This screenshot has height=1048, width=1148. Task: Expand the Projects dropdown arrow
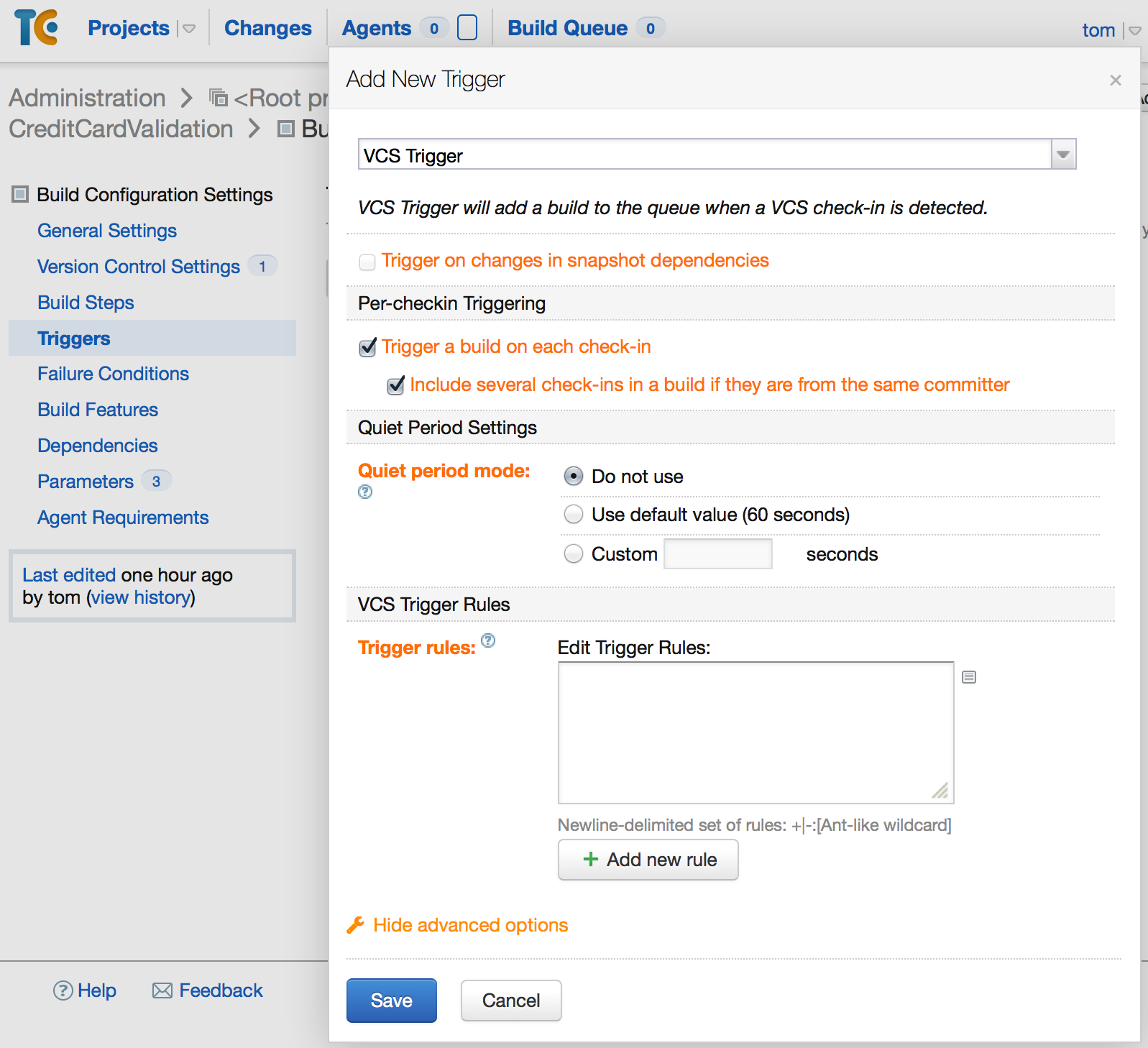point(189,29)
